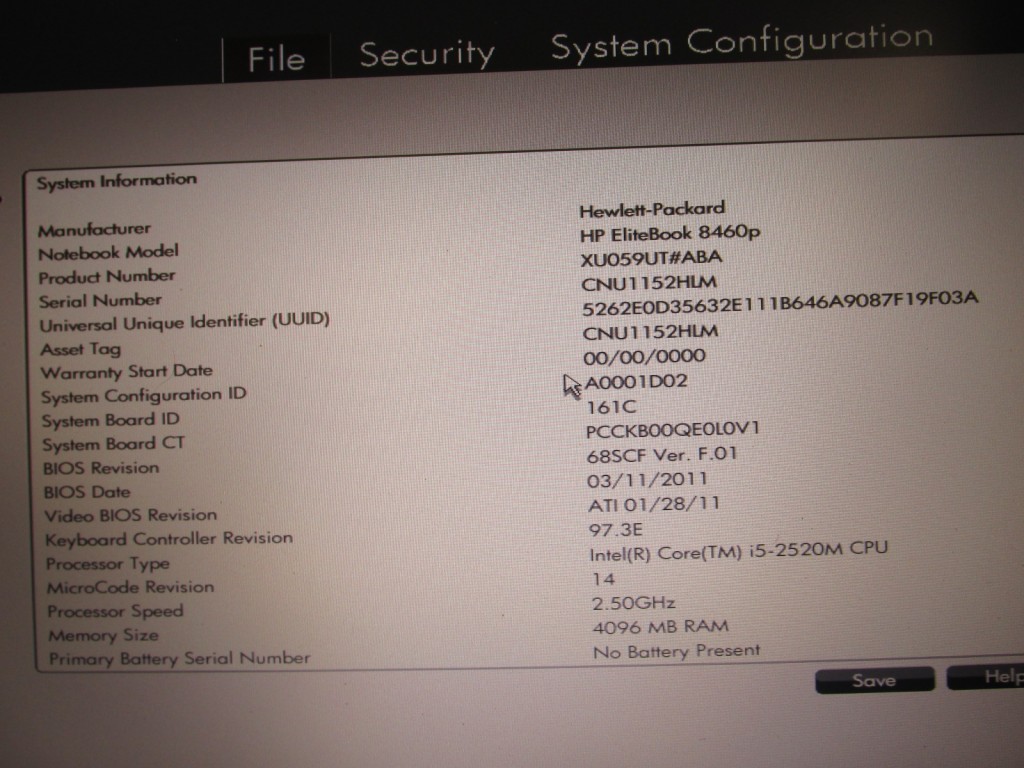This screenshot has height=768, width=1024.
Task: Select the HP EliteBook 8460p value
Action: point(670,233)
